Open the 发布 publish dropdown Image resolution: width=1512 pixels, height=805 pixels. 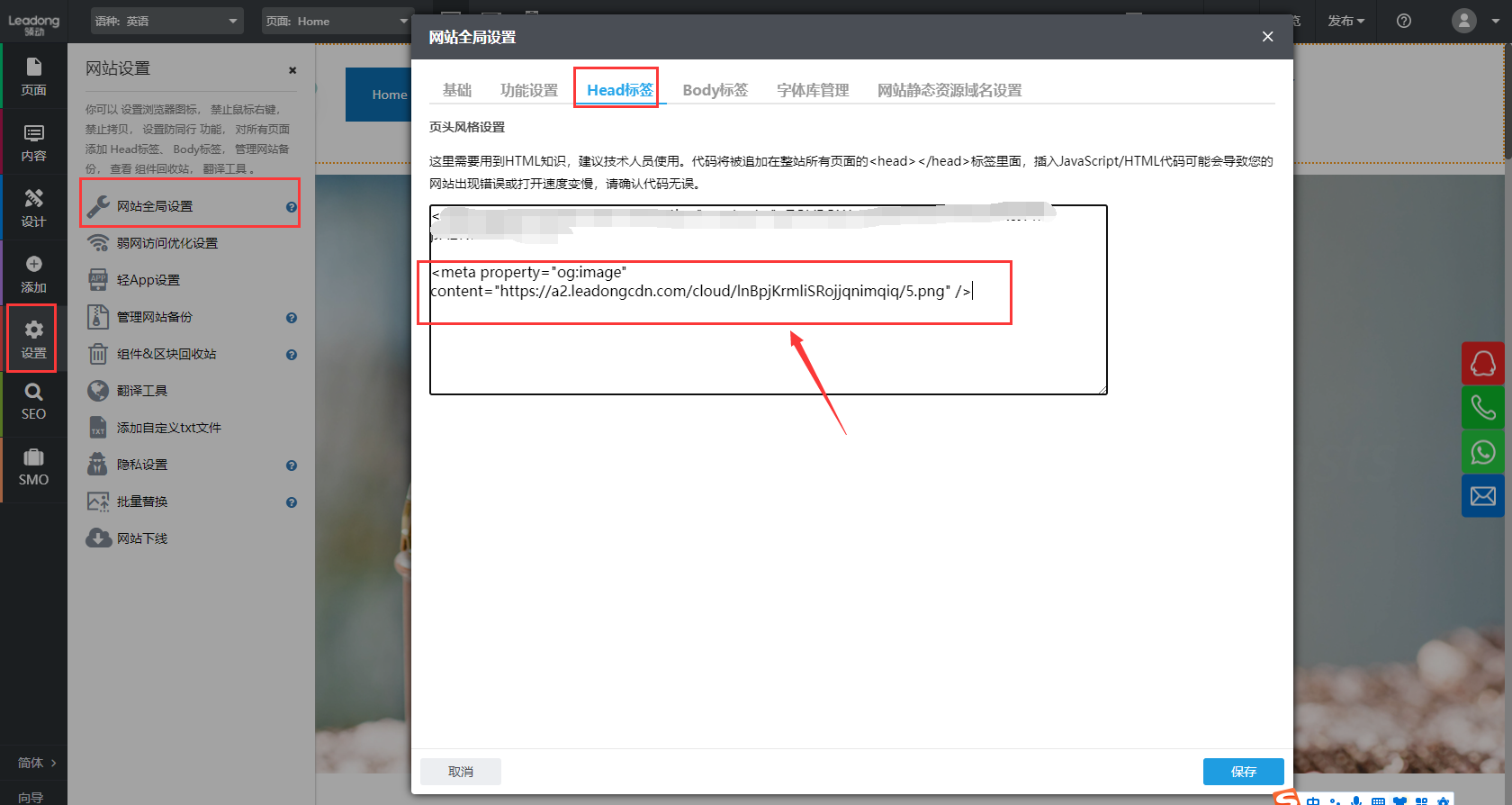coord(1345,21)
